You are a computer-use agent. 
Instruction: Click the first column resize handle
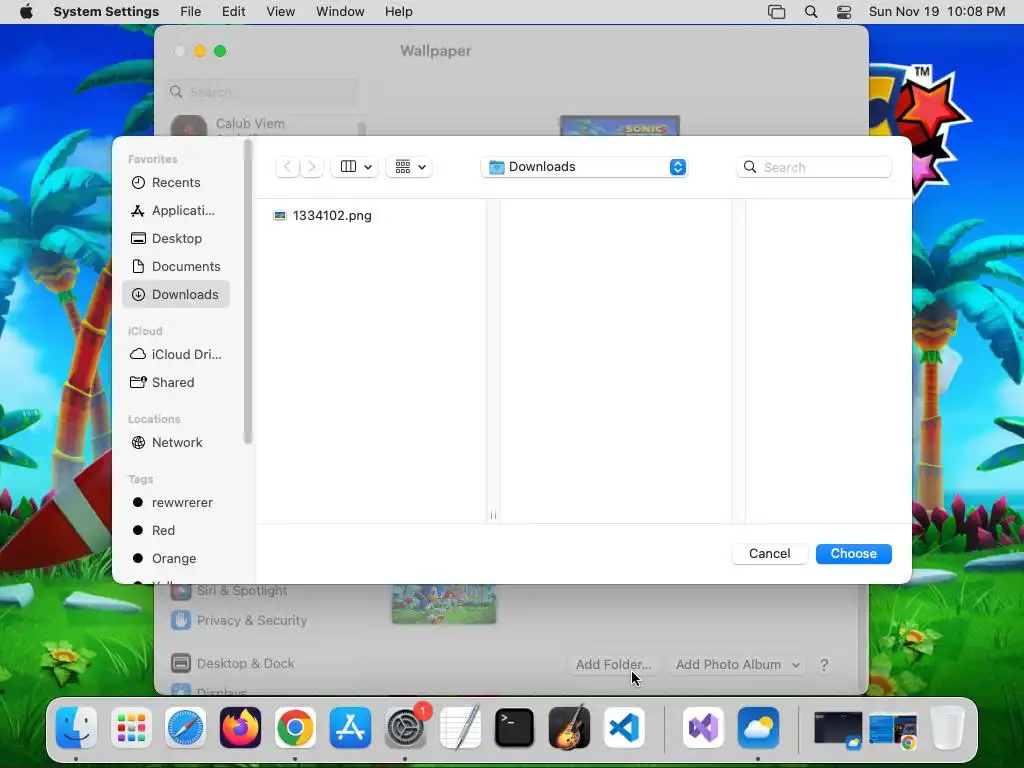tap(493, 515)
